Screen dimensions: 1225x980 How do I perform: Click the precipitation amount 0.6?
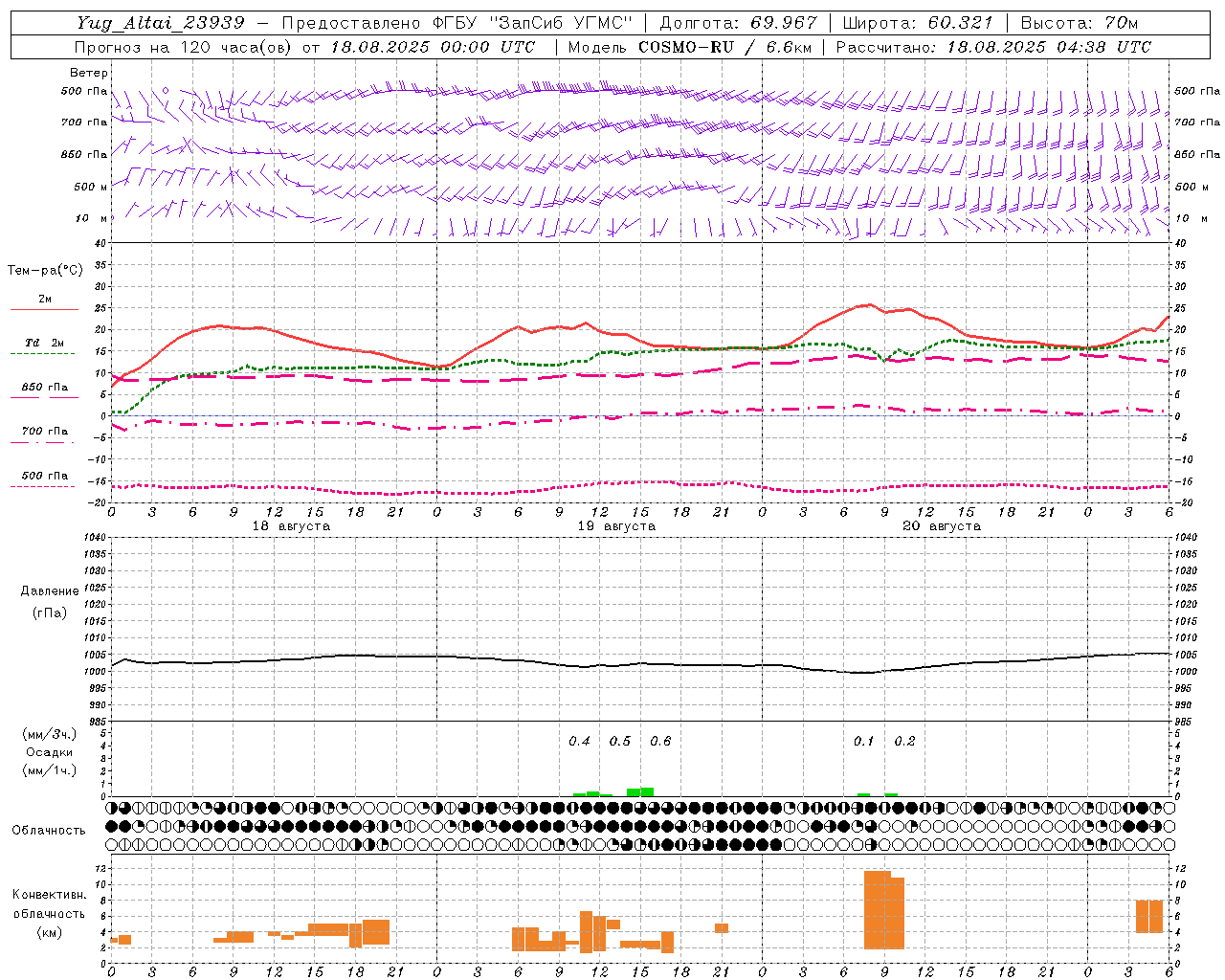coord(660,741)
